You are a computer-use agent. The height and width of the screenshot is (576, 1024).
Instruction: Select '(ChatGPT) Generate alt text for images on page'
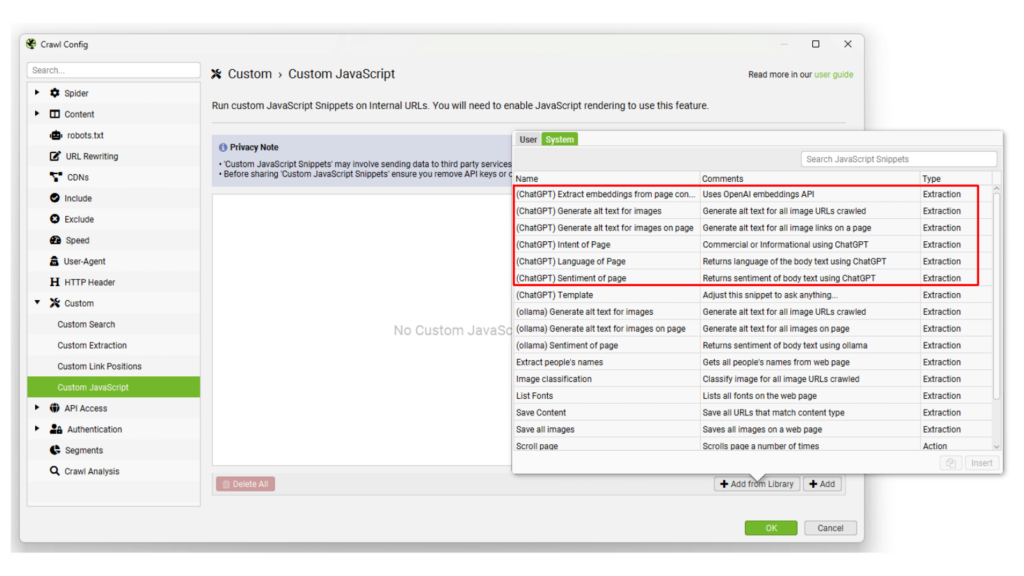(752, 228)
